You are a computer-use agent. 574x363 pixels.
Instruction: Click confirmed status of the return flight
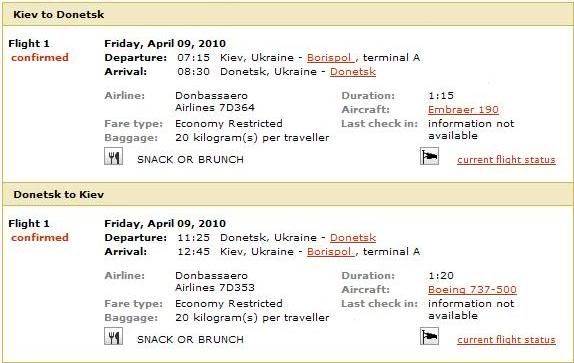tap(40, 238)
